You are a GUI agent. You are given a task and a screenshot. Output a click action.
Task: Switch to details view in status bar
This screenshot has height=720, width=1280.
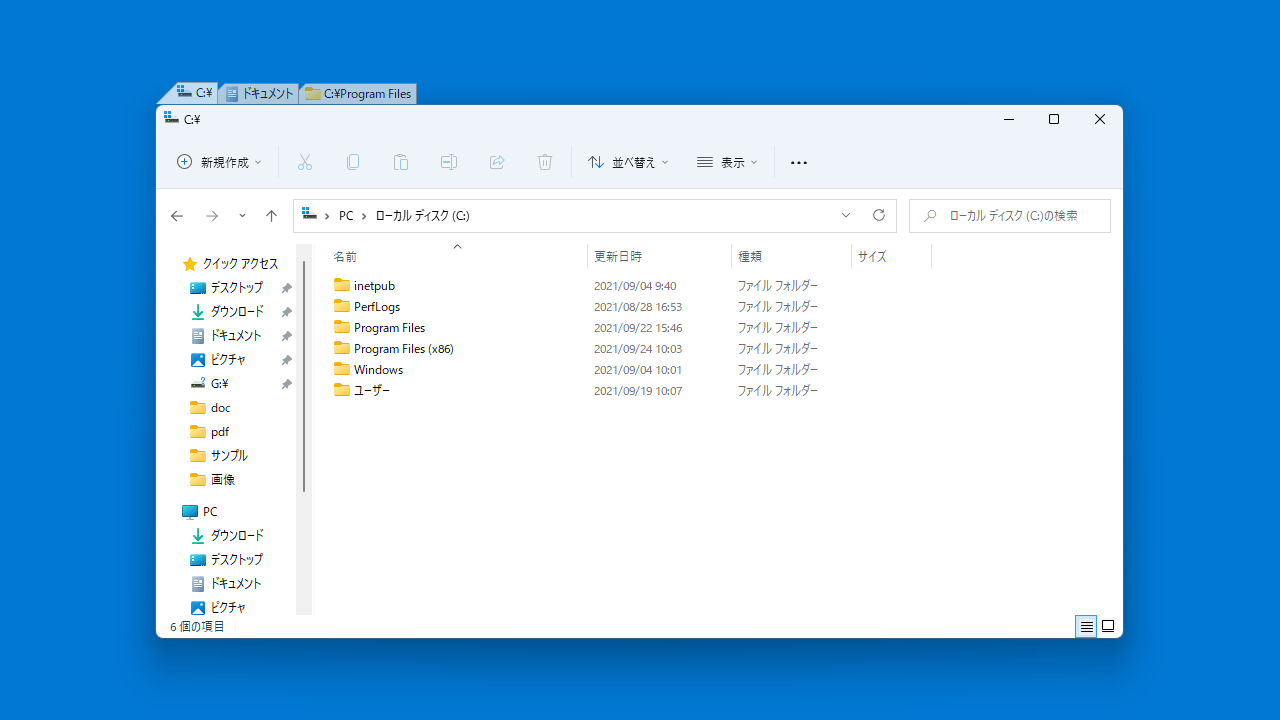pyautogui.click(x=1086, y=627)
